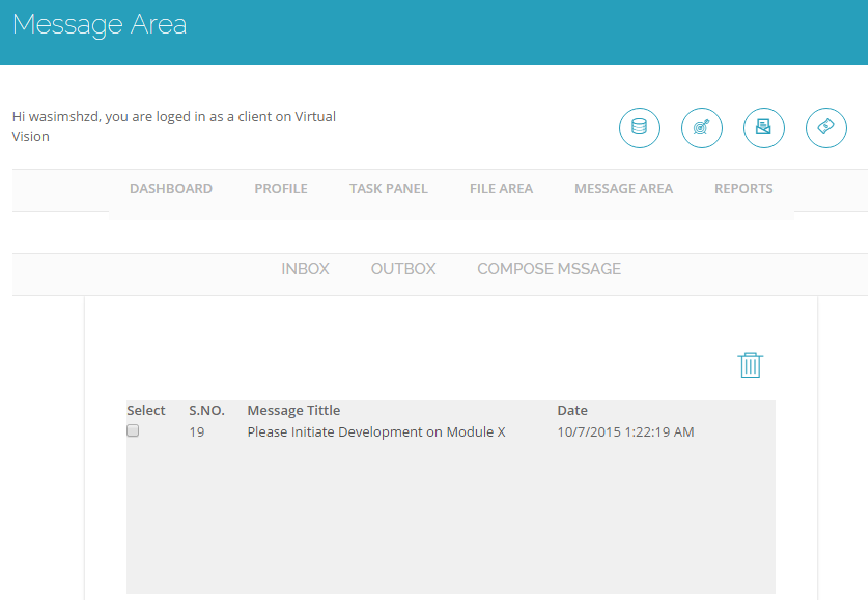This screenshot has width=868, height=600.
Task: Tick the checkbox for message 19
Action: (133, 431)
